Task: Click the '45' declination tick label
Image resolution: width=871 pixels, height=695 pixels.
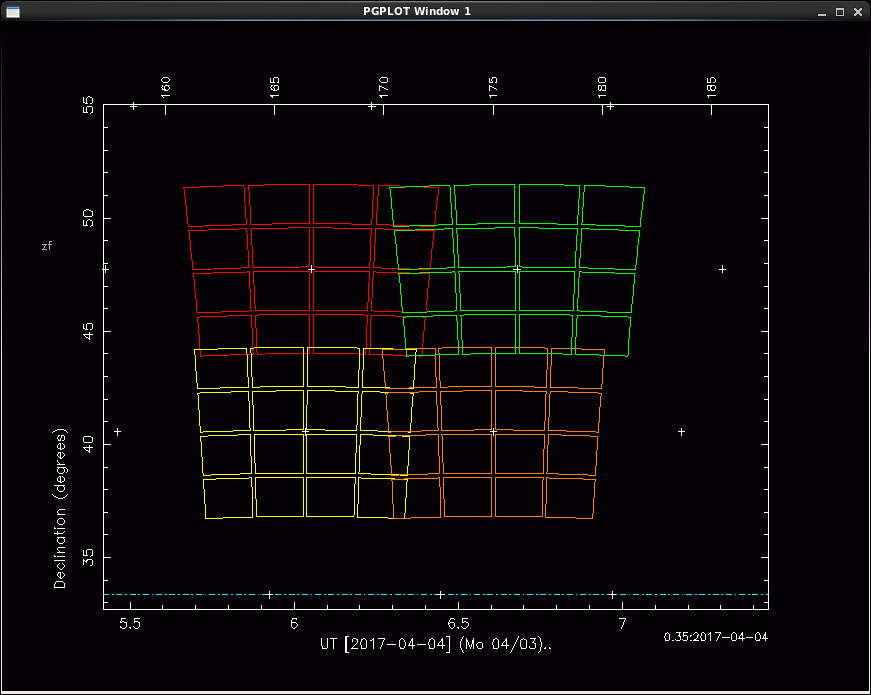Action: [x=88, y=331]
